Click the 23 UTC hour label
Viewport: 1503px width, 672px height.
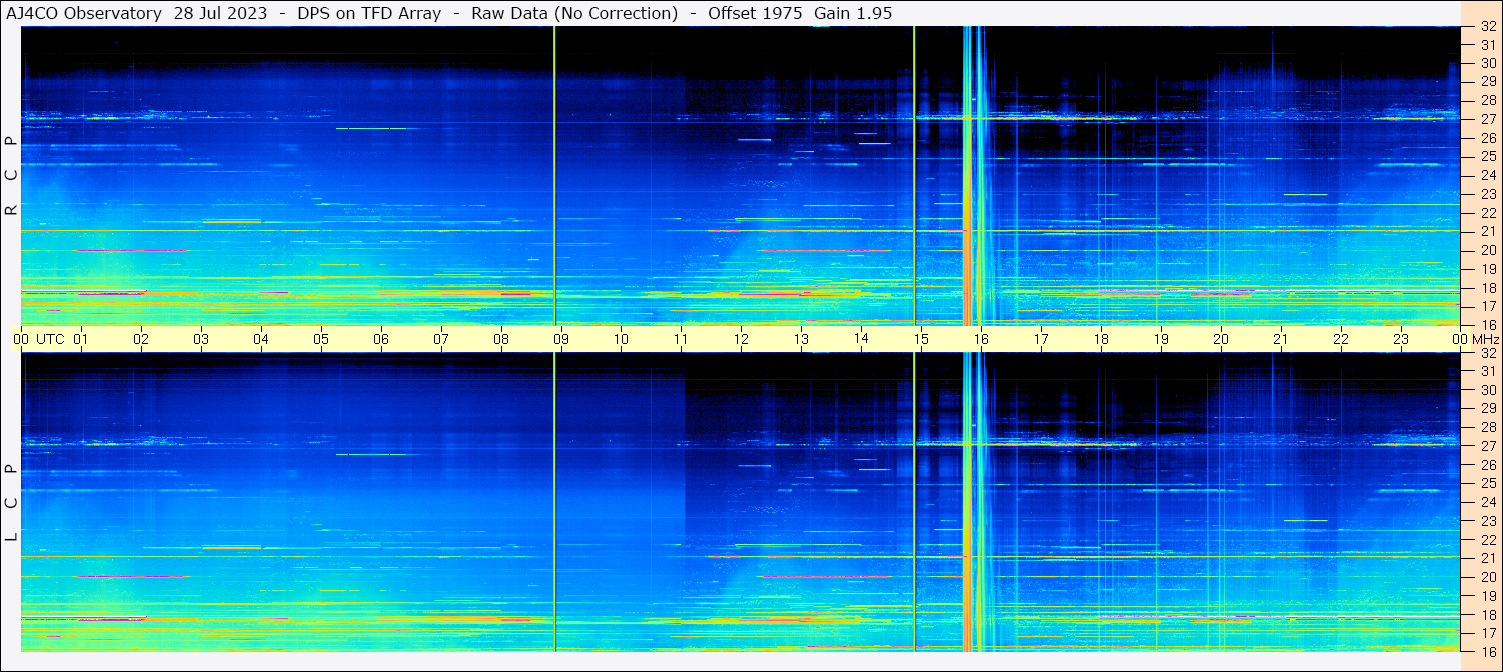(x=1401, y=339)
